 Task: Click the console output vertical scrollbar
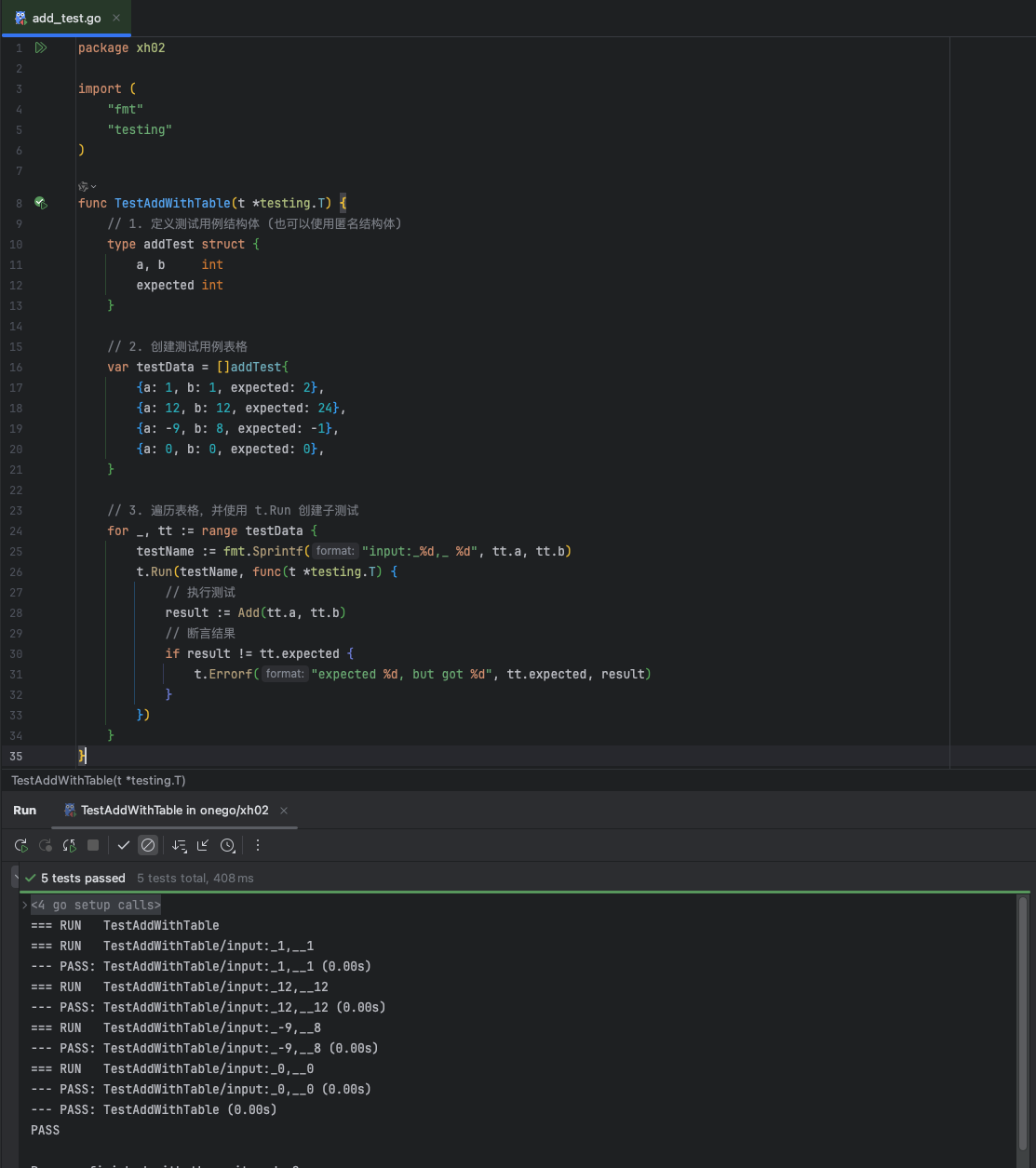pyautogui.click(x=1023, y=1024)
